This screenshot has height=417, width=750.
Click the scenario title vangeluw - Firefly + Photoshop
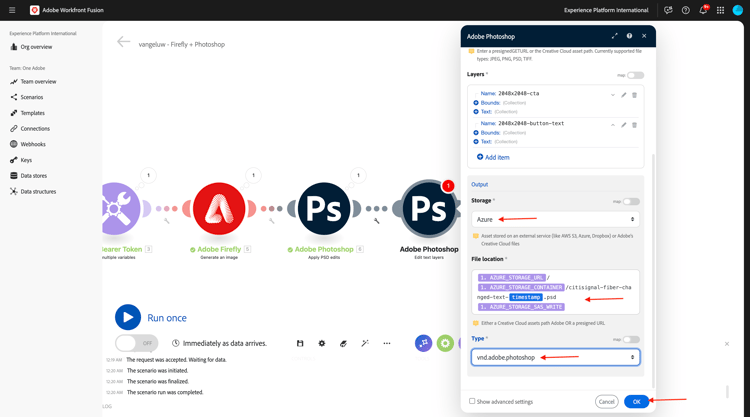(x=182, y=44)
